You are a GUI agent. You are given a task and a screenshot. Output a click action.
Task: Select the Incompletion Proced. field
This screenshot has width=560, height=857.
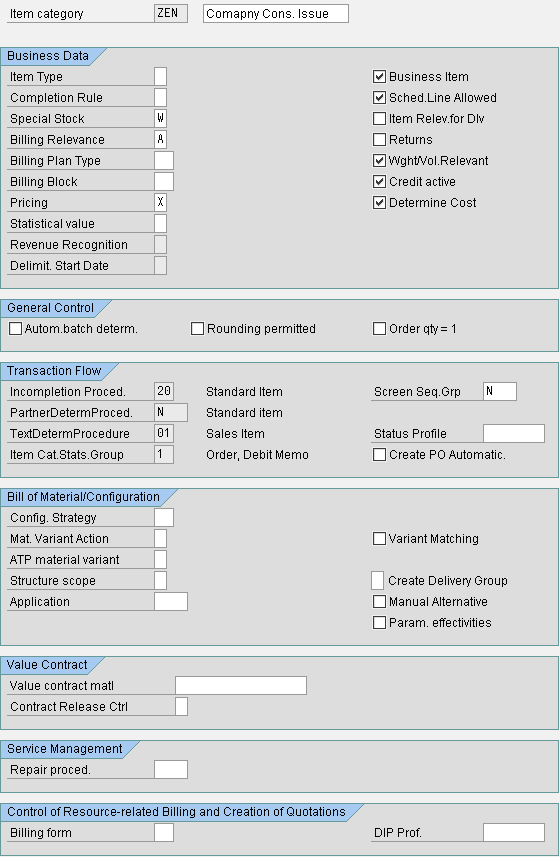coord(164,391)
